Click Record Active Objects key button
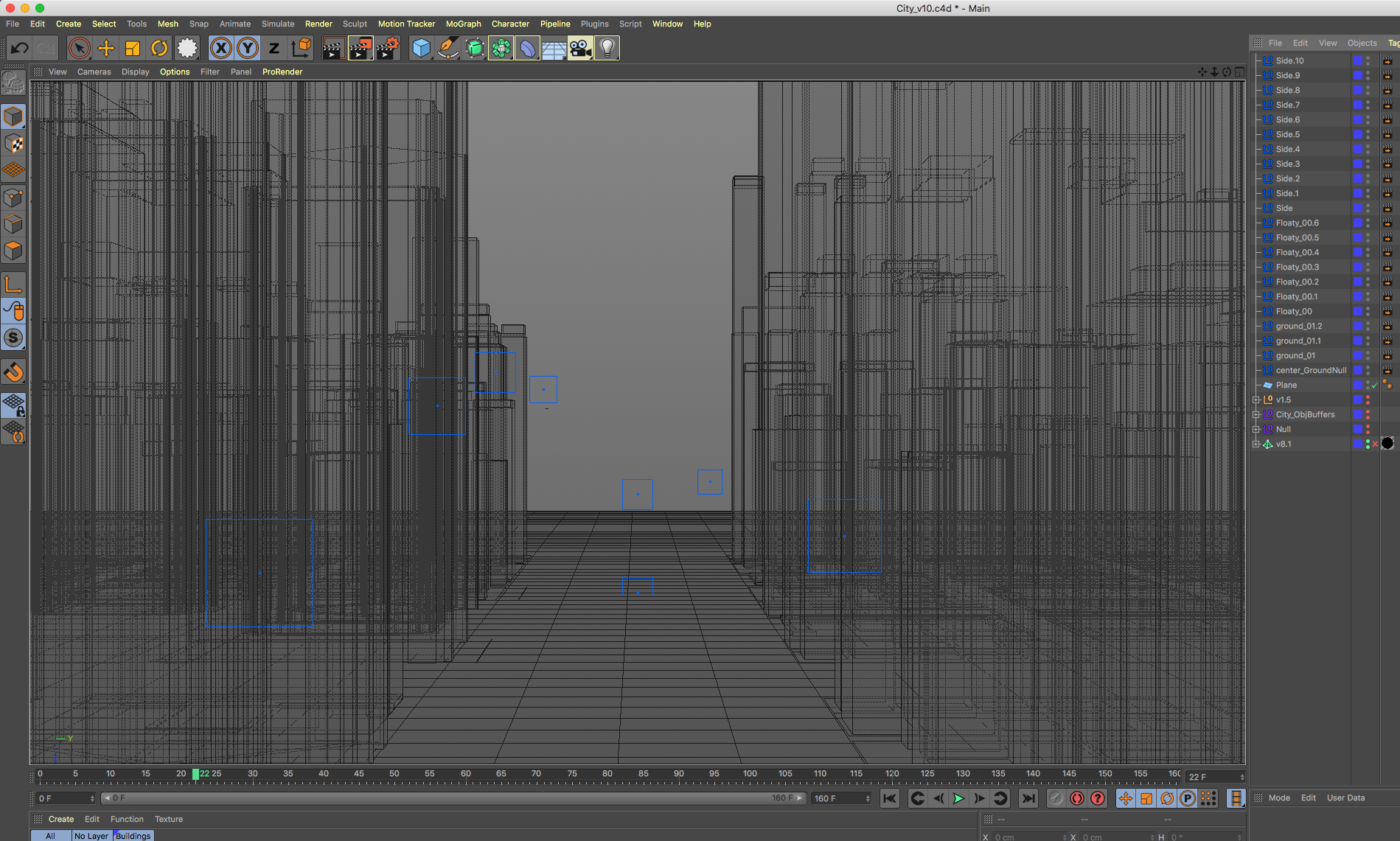 click(1056, 798)
